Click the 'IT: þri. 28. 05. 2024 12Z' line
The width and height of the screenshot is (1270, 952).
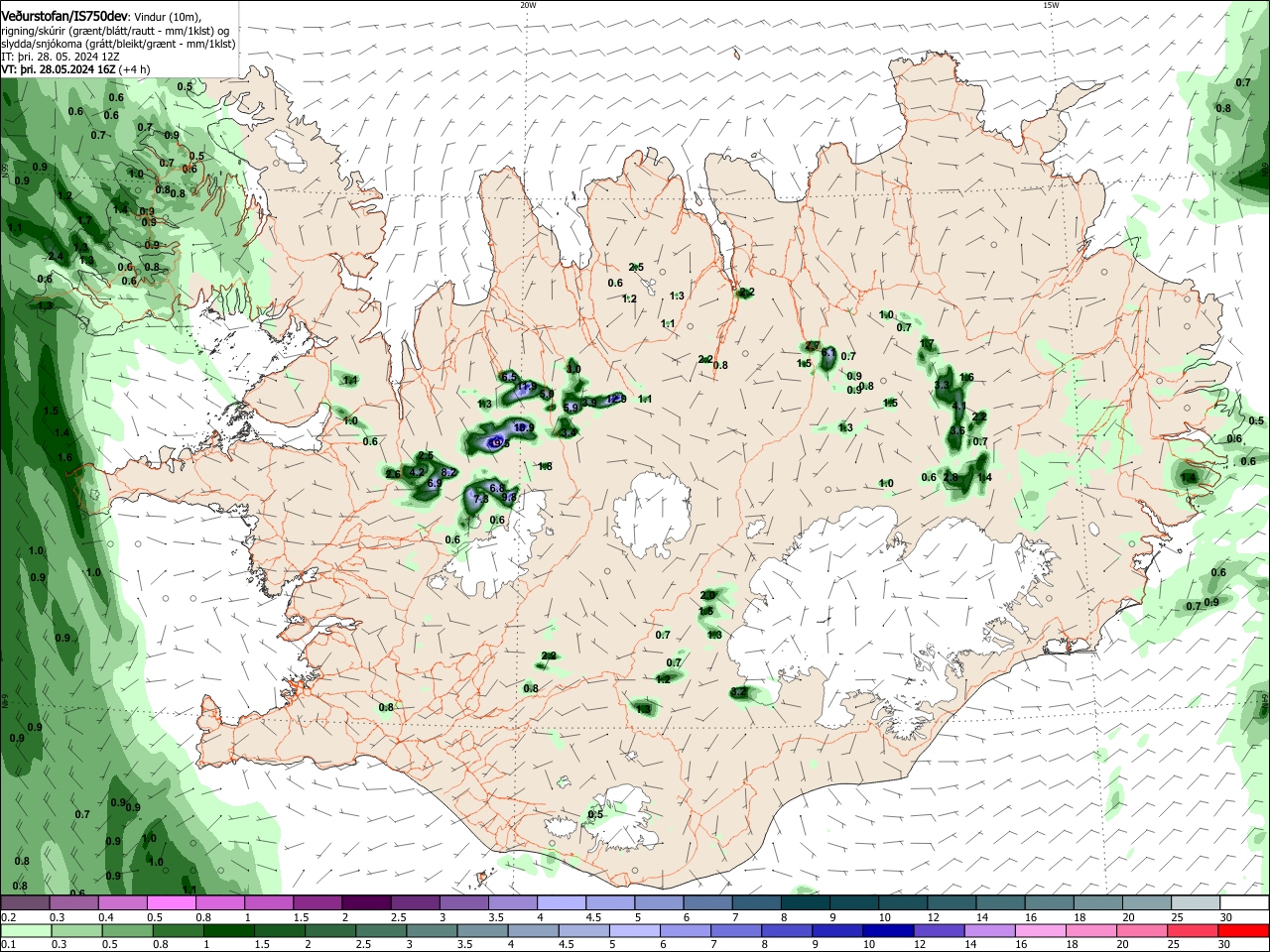[60, 57]
